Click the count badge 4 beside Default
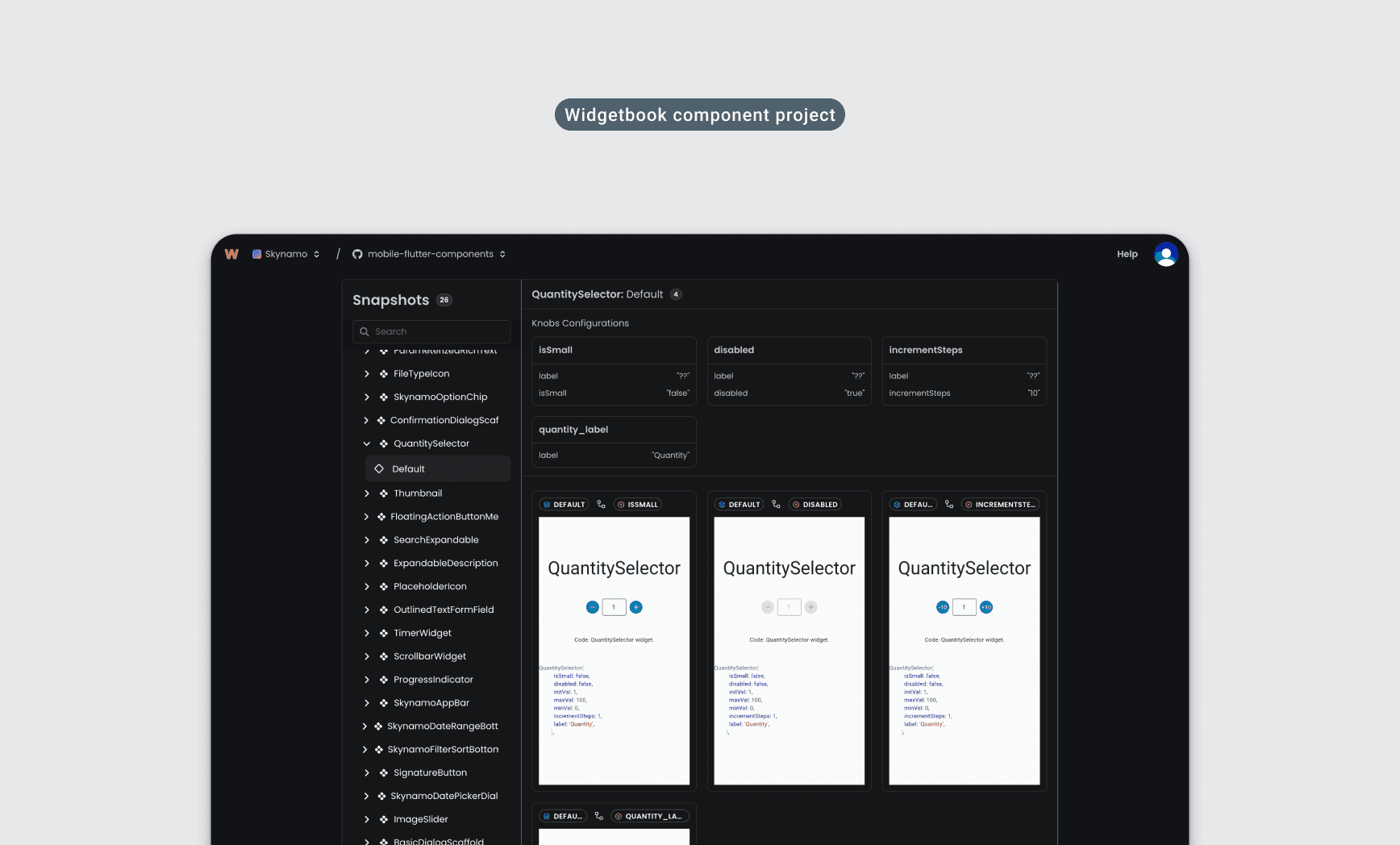Screen dimensions: 1400x845 676,294
